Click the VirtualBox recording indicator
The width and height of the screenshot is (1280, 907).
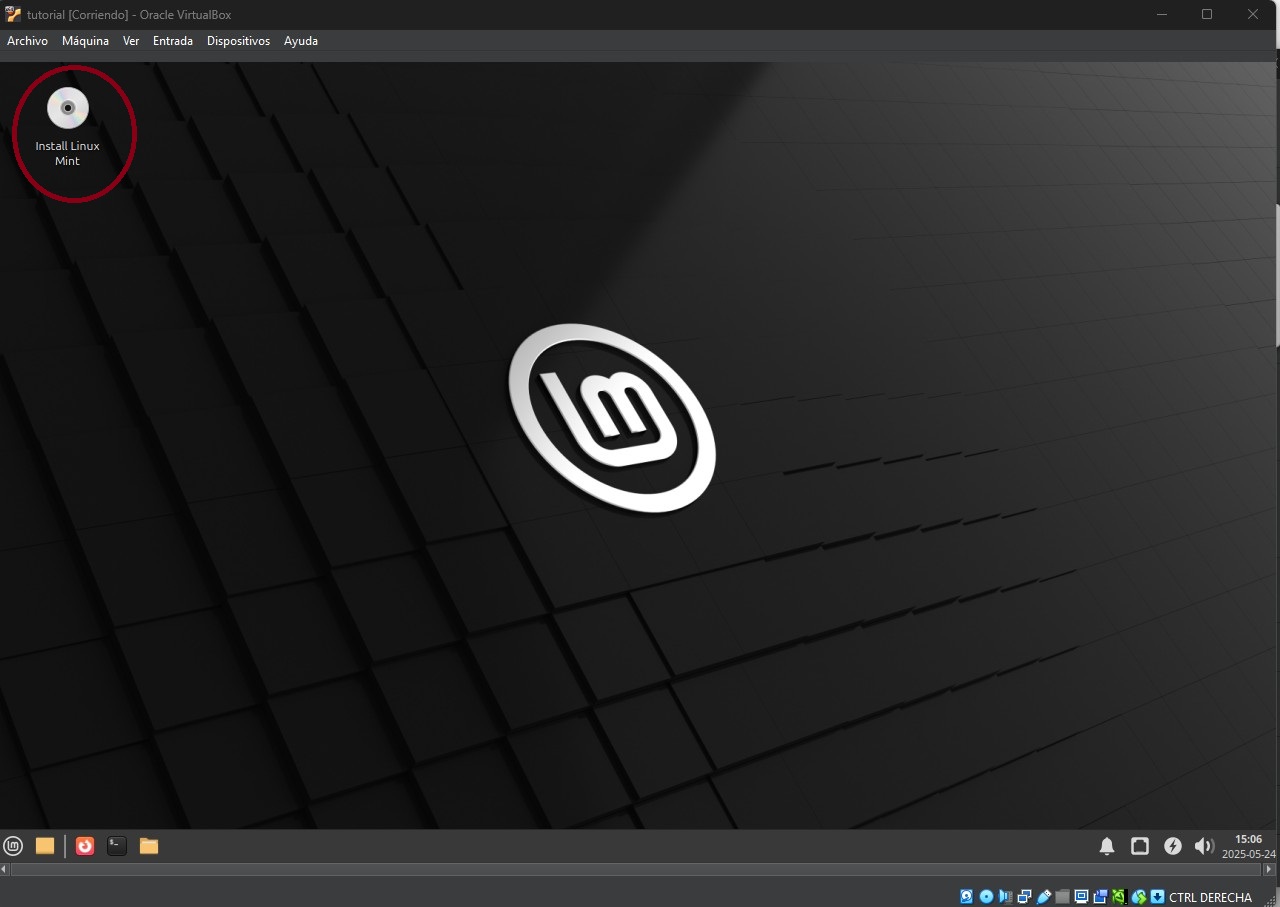coord(1101,897)
